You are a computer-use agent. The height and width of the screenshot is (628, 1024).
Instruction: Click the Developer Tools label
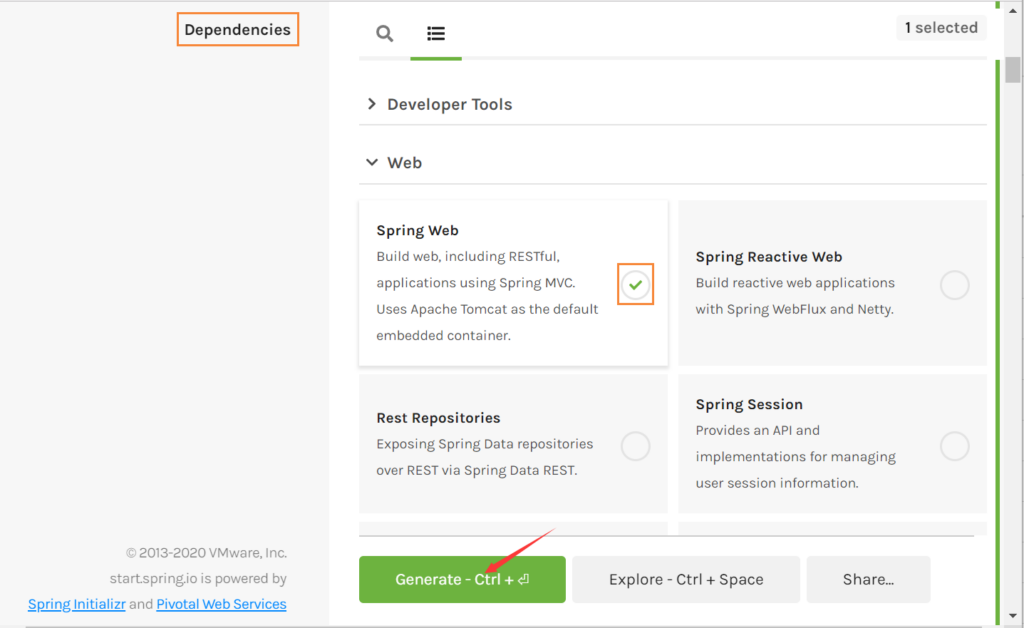[x=449, y=104]
